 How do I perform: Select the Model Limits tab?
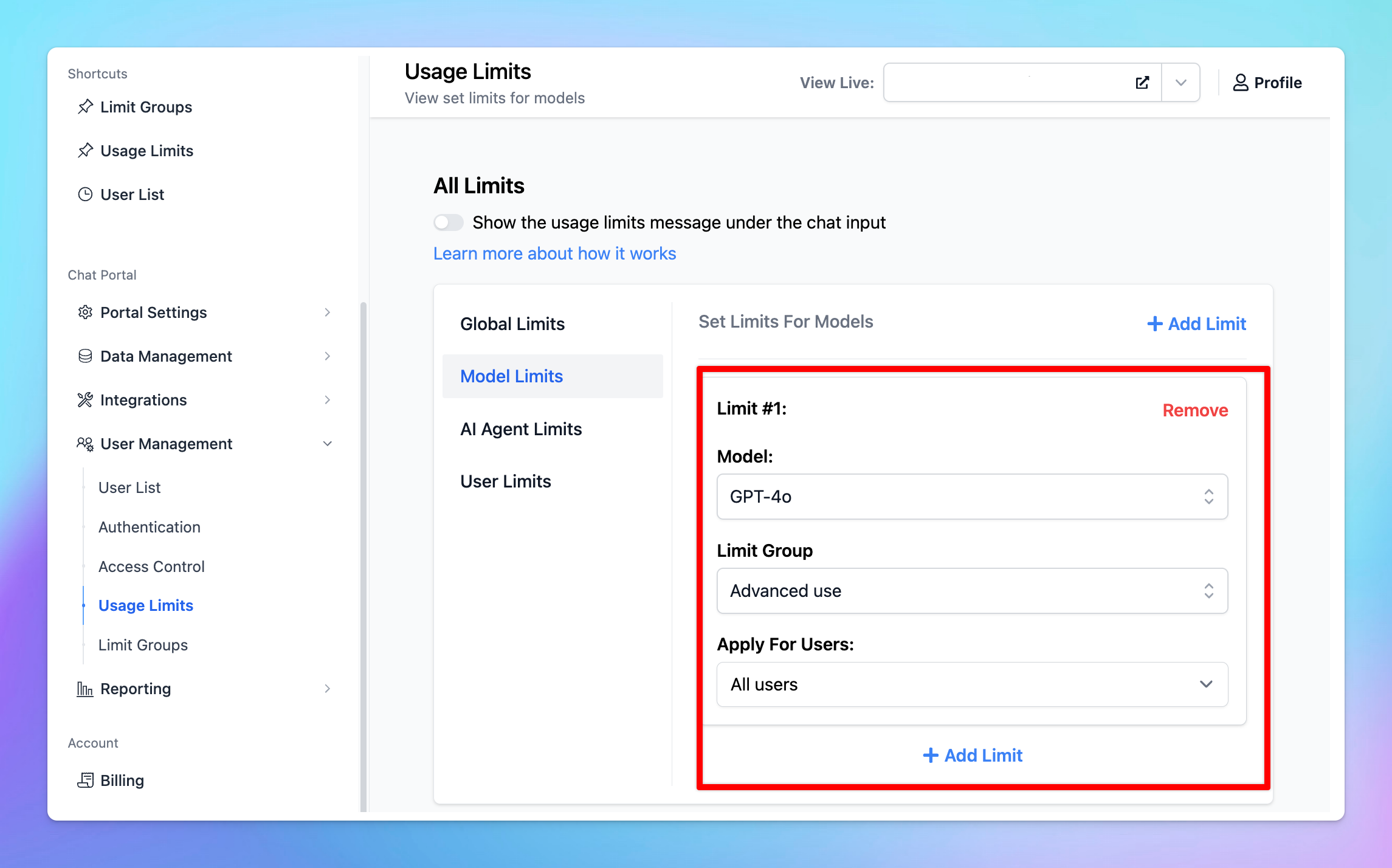pos(511,376)
